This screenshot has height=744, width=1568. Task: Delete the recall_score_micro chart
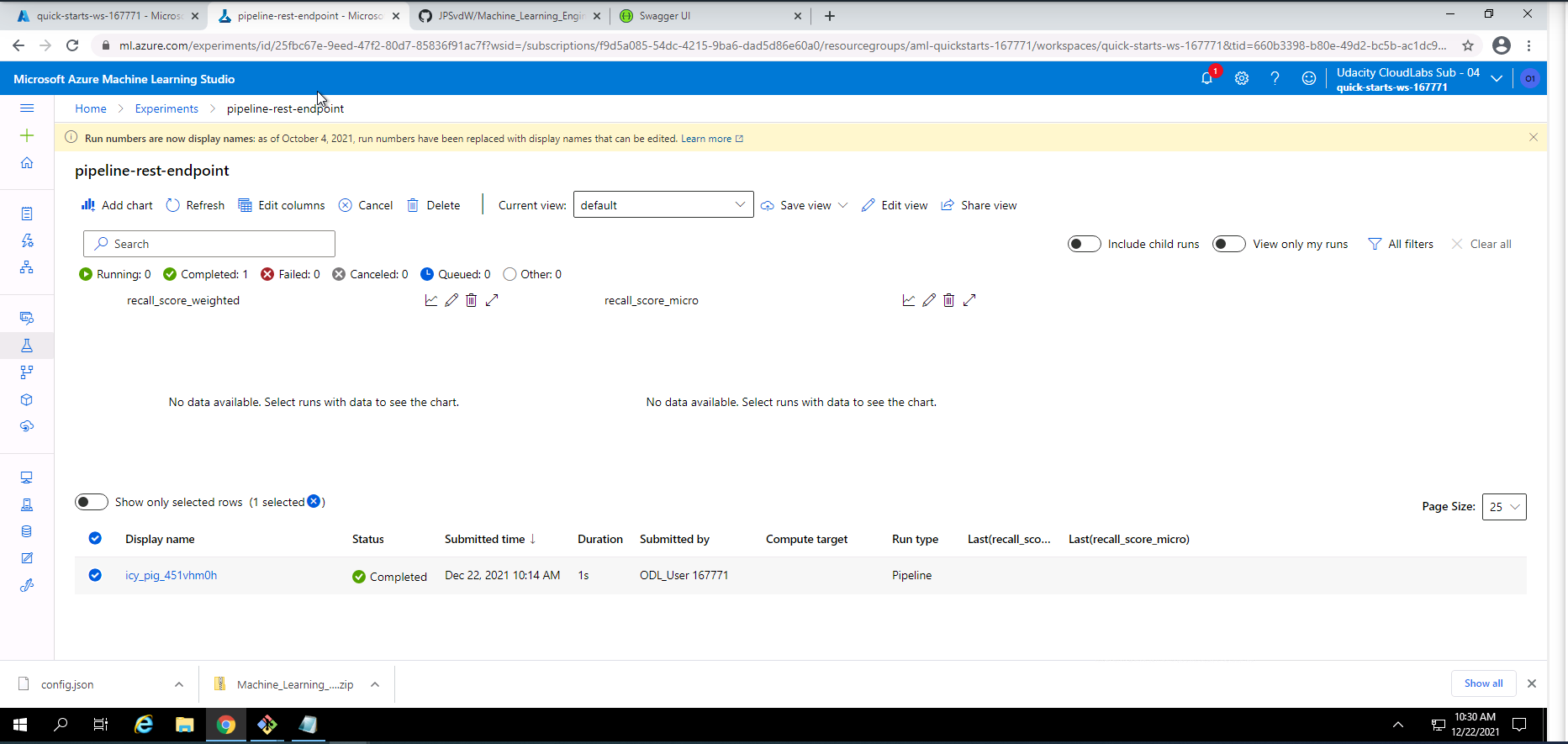pyautogui.click(x=949, y=300)
